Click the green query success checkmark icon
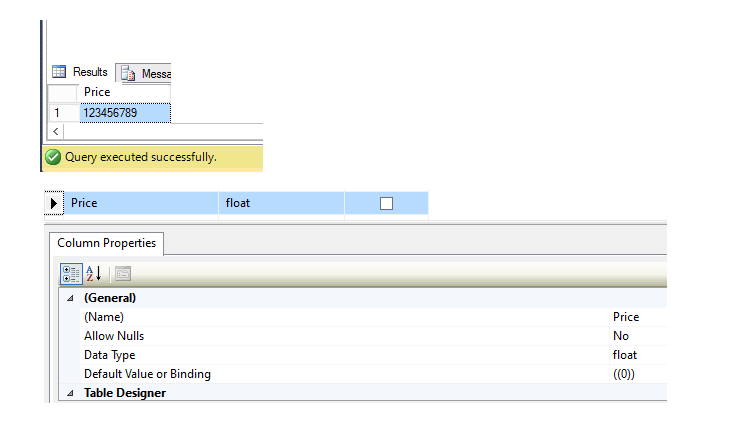Viewport: 748px width, 434px height. click(x=53, y=157)
